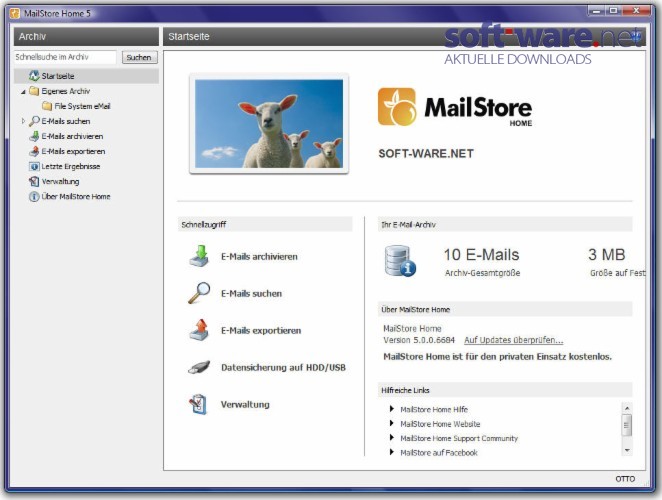Click the E-Mails exportieren icon in sidebar
The width and height of the screenshot is (662, 500).
click(x=34, y=151)
